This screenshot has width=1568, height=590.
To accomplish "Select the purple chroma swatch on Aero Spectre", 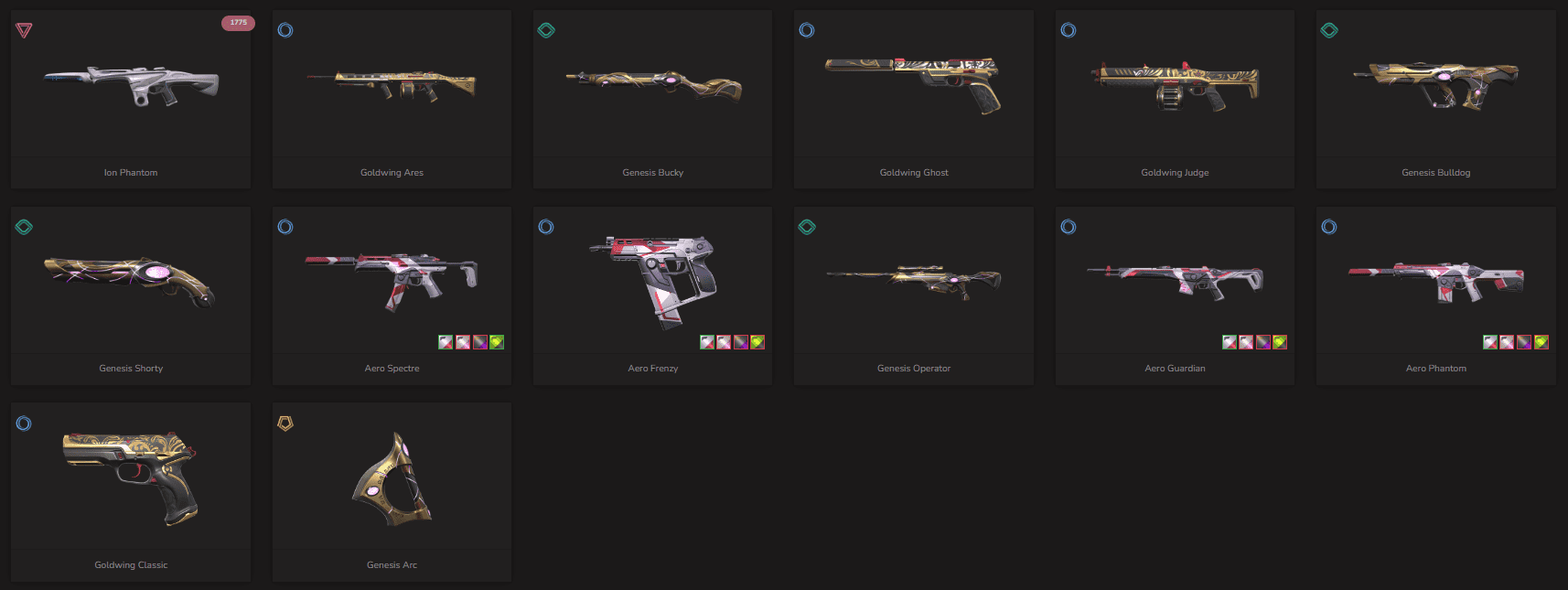I will [x=479, y=342].
